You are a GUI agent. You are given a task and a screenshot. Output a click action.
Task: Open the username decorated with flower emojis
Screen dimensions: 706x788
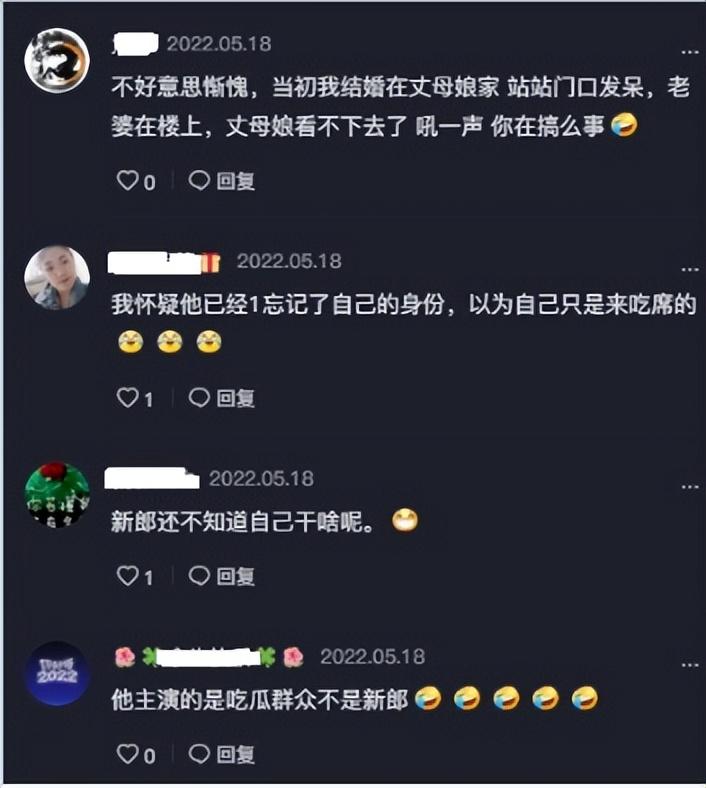coord(209,657)
